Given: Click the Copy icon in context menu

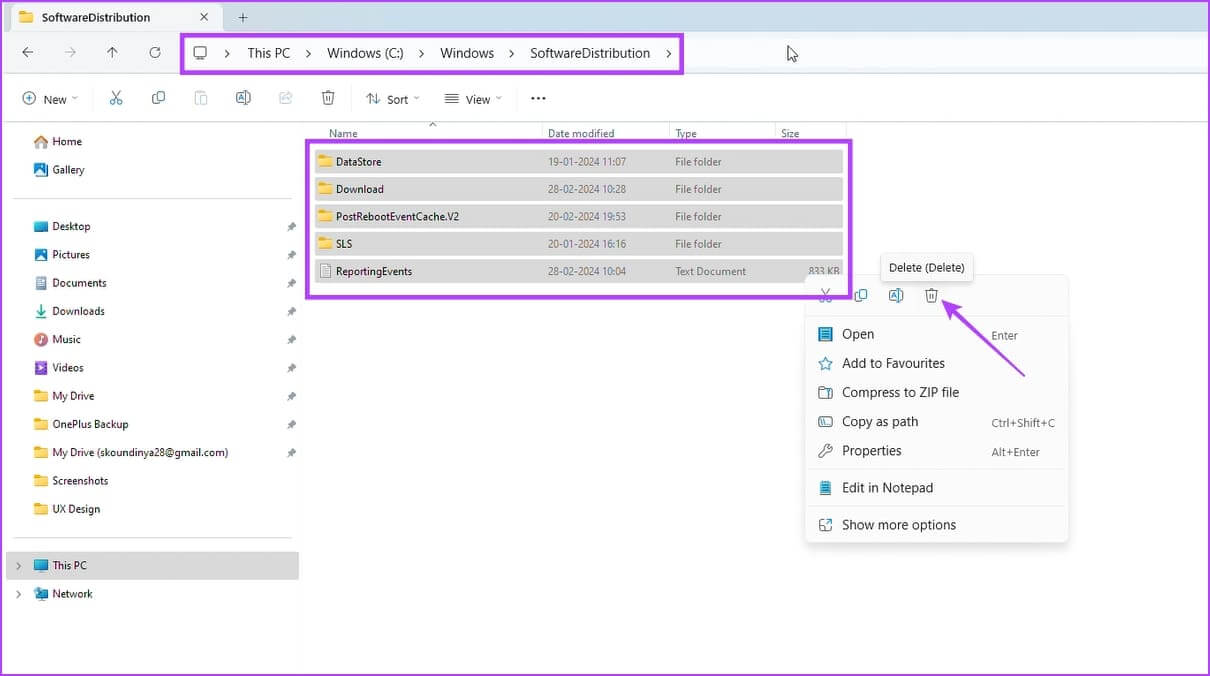Looking at the screenshot, I should (x=860, y=295).
